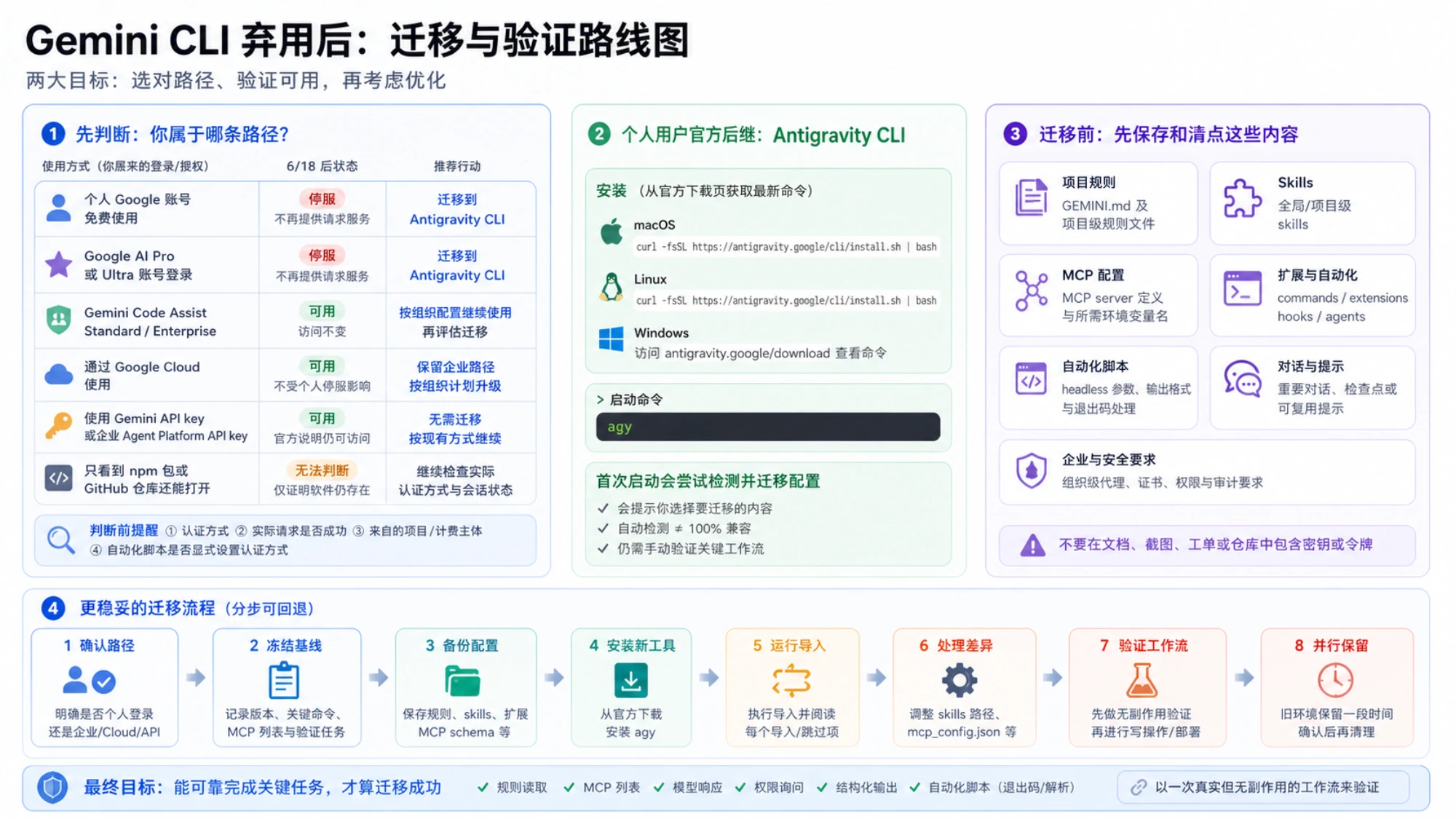The image size is (1456, 819).
Task: Click the red 停服 badge in 个人 Google 账号 row
Action: tap(322, 199)
